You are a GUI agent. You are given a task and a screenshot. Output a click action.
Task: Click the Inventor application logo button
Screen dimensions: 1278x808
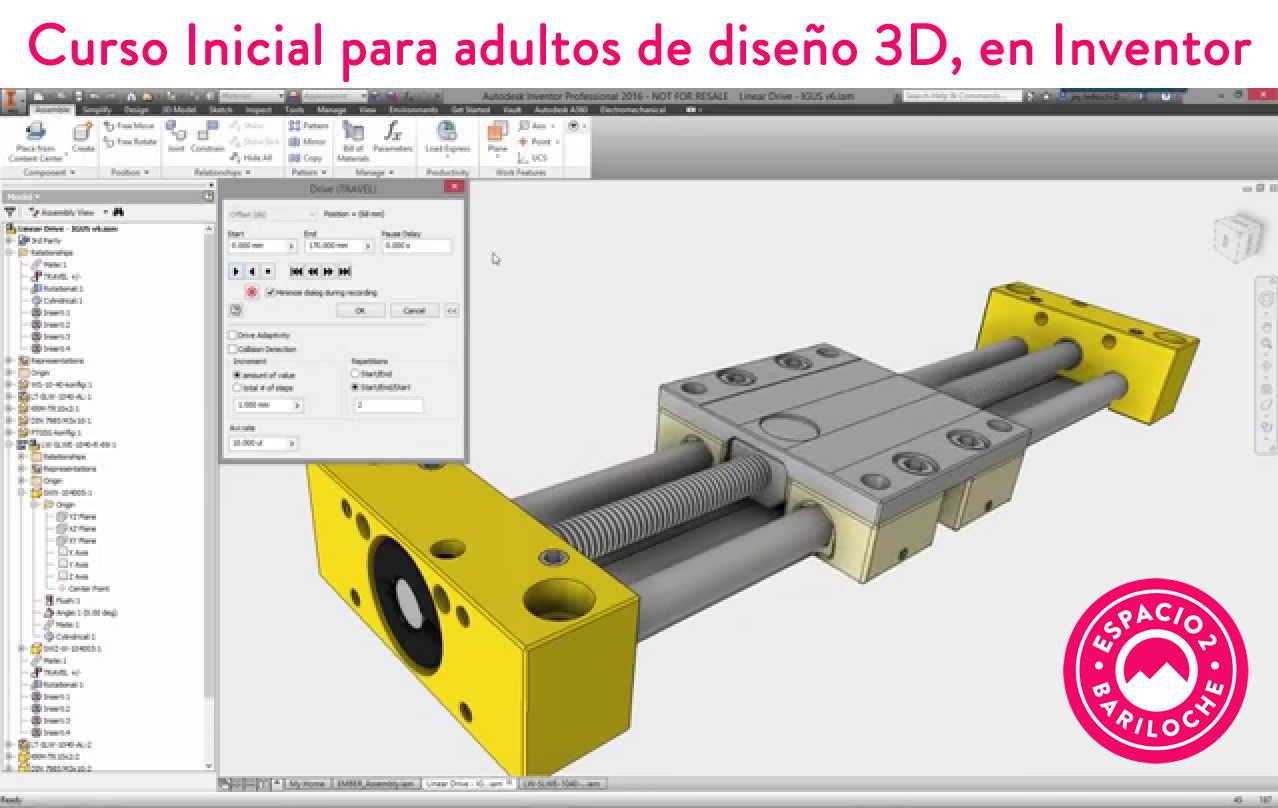pyautogui.click(x=12, y=100)
